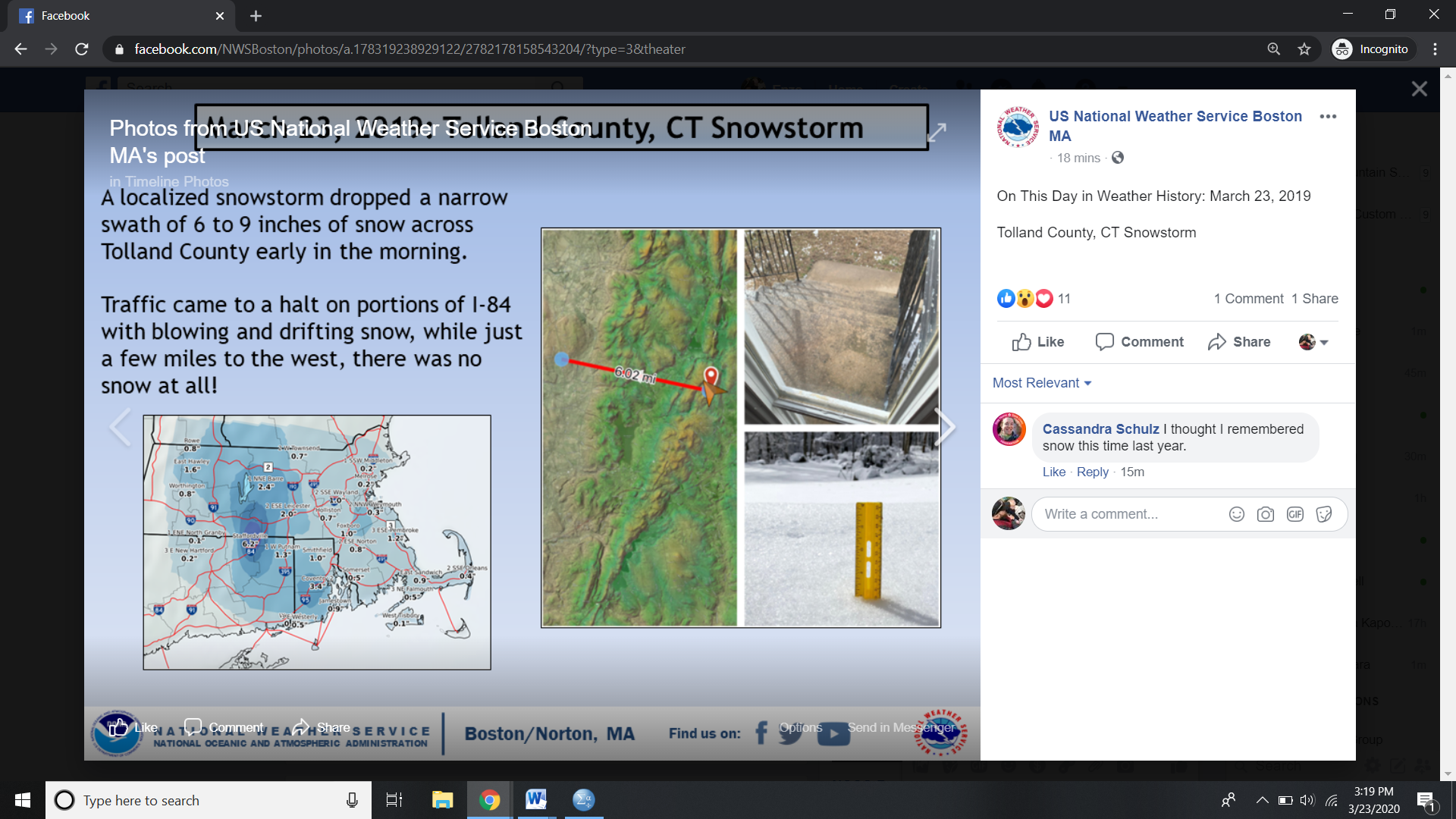The image size is (1456, 819).
Task: Reload the Facebook page
Action: coord(81,49)
